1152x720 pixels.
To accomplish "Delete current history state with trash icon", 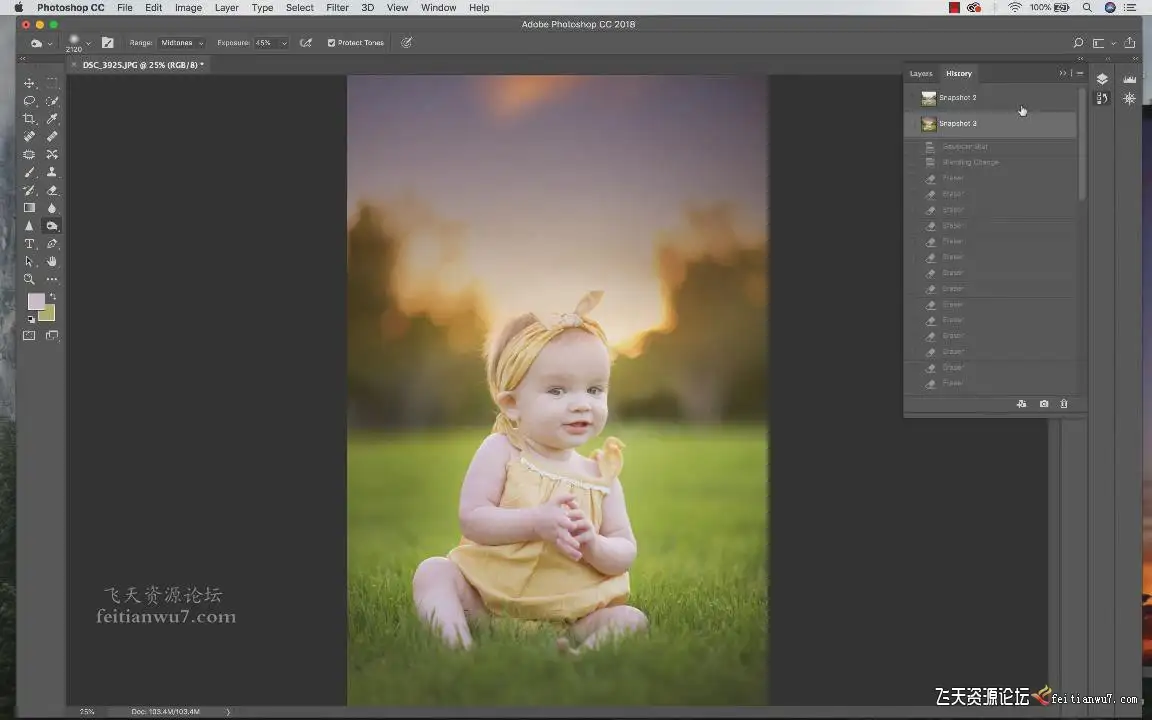I will coord(1064,404).
